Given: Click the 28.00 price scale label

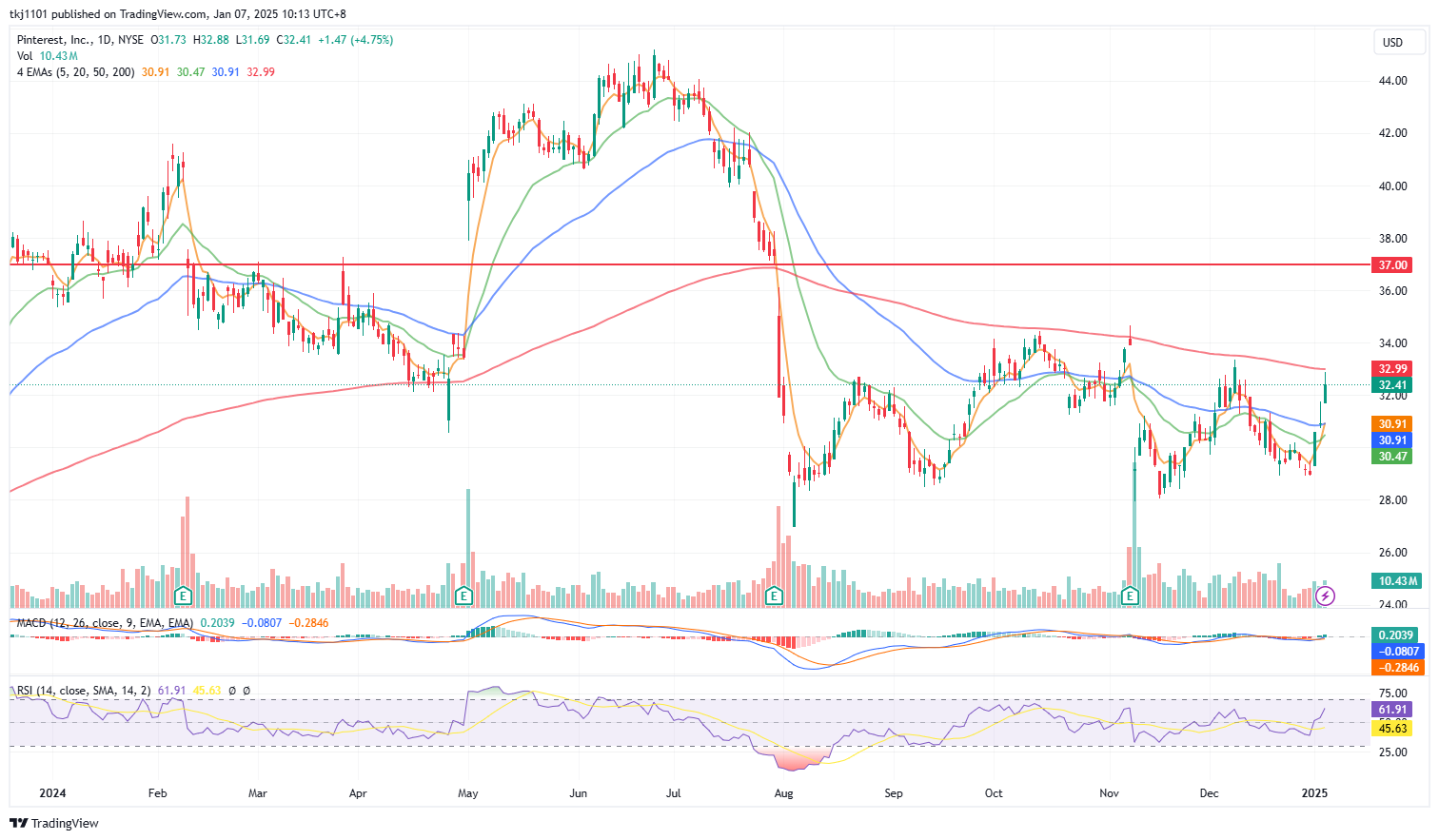Looking at the screenshot, I should coord(1393,500).
